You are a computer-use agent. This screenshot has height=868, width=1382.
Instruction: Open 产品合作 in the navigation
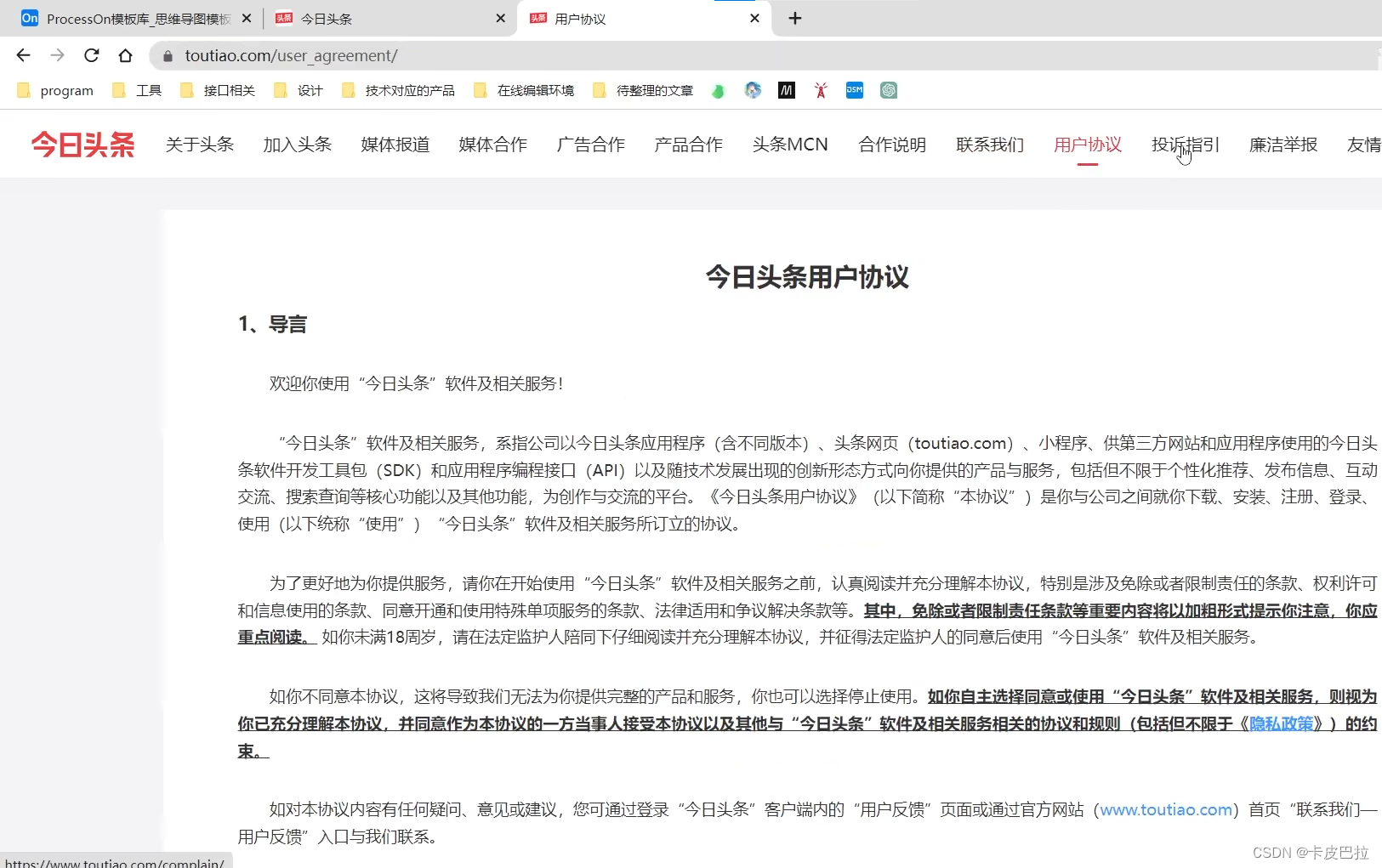click(x=689, y=145)
